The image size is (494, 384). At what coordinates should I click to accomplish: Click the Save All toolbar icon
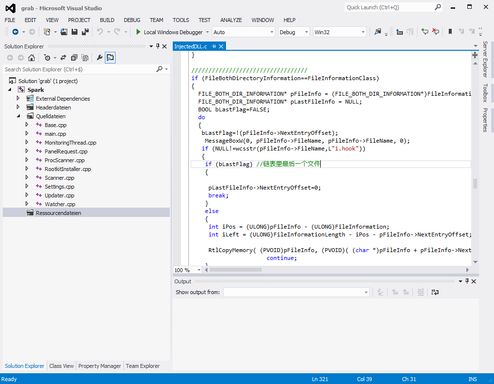pyautogui.click(x=85, y=32)
